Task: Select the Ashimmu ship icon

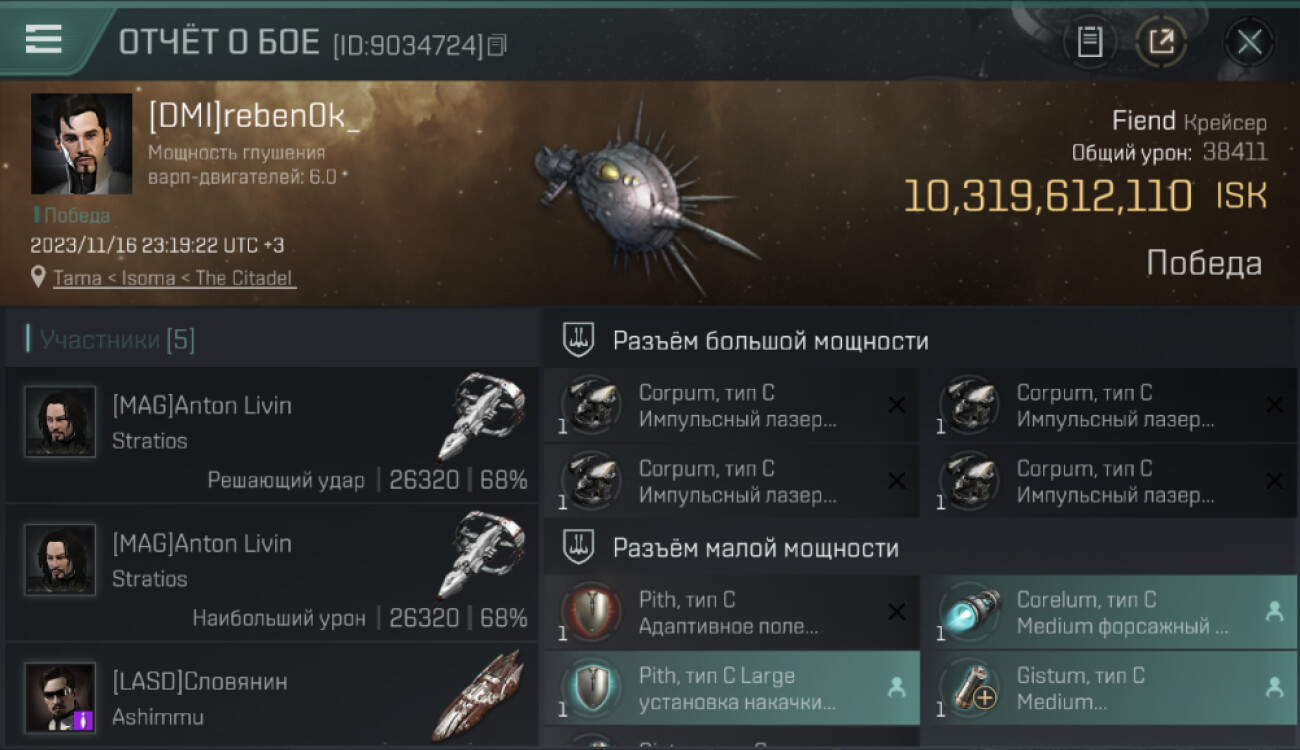Action: pyautogui.click(x=480, y=697)
